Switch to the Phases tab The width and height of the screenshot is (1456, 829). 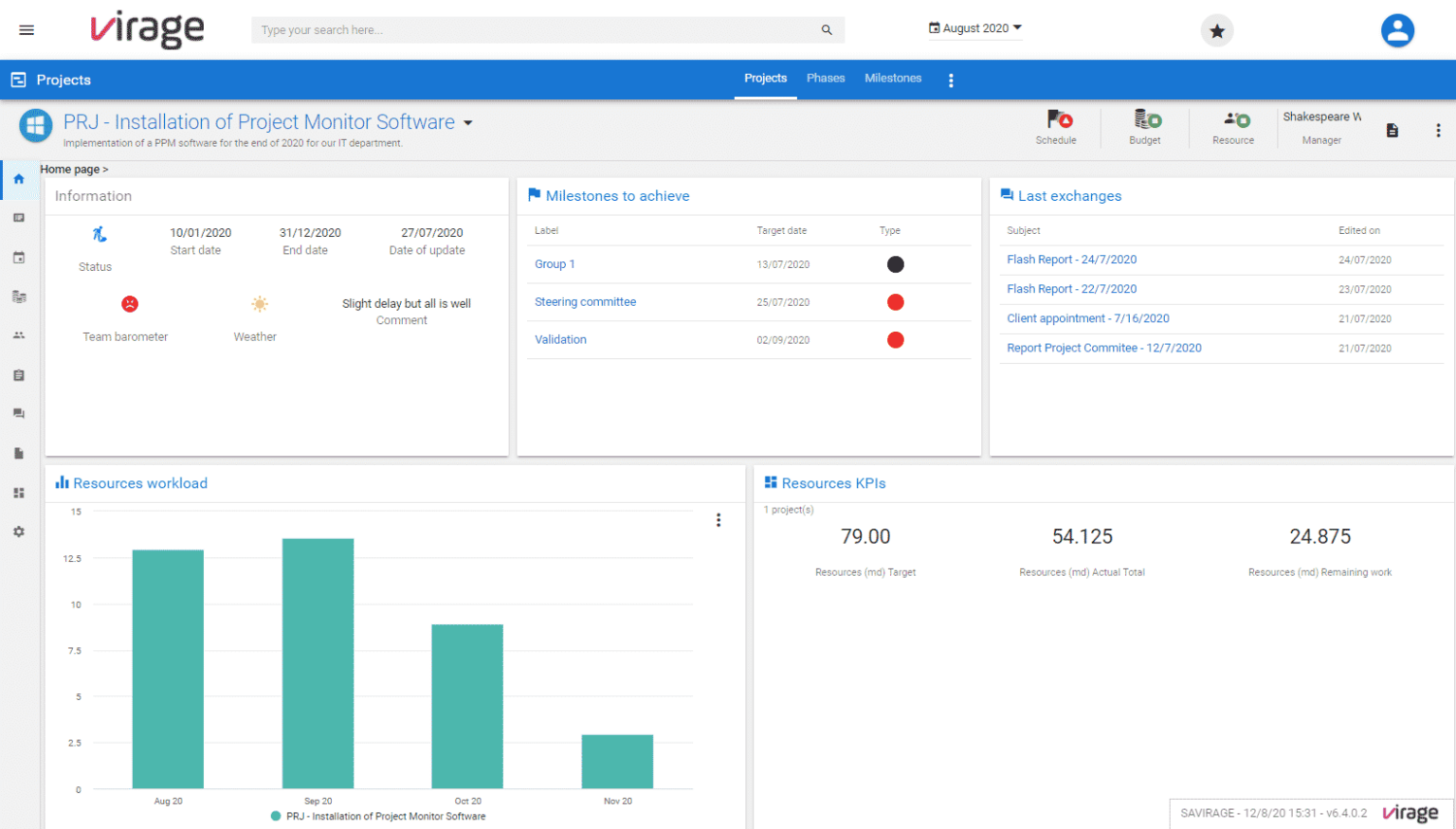coord(825,78)
